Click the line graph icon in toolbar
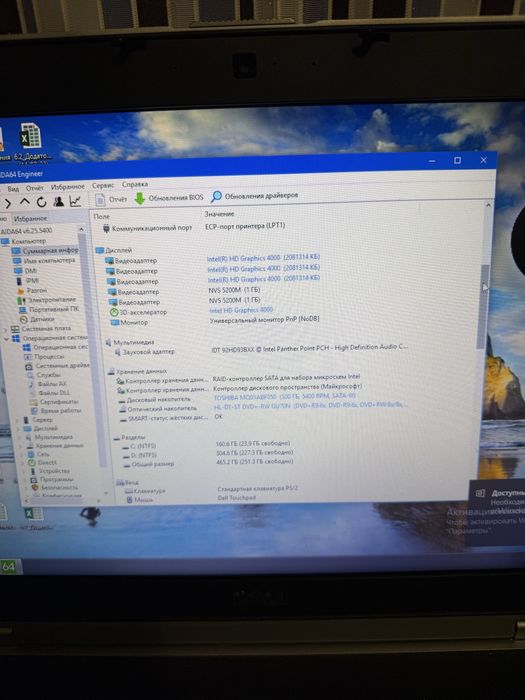Screen dimensions: 525x700 (75, 201)
